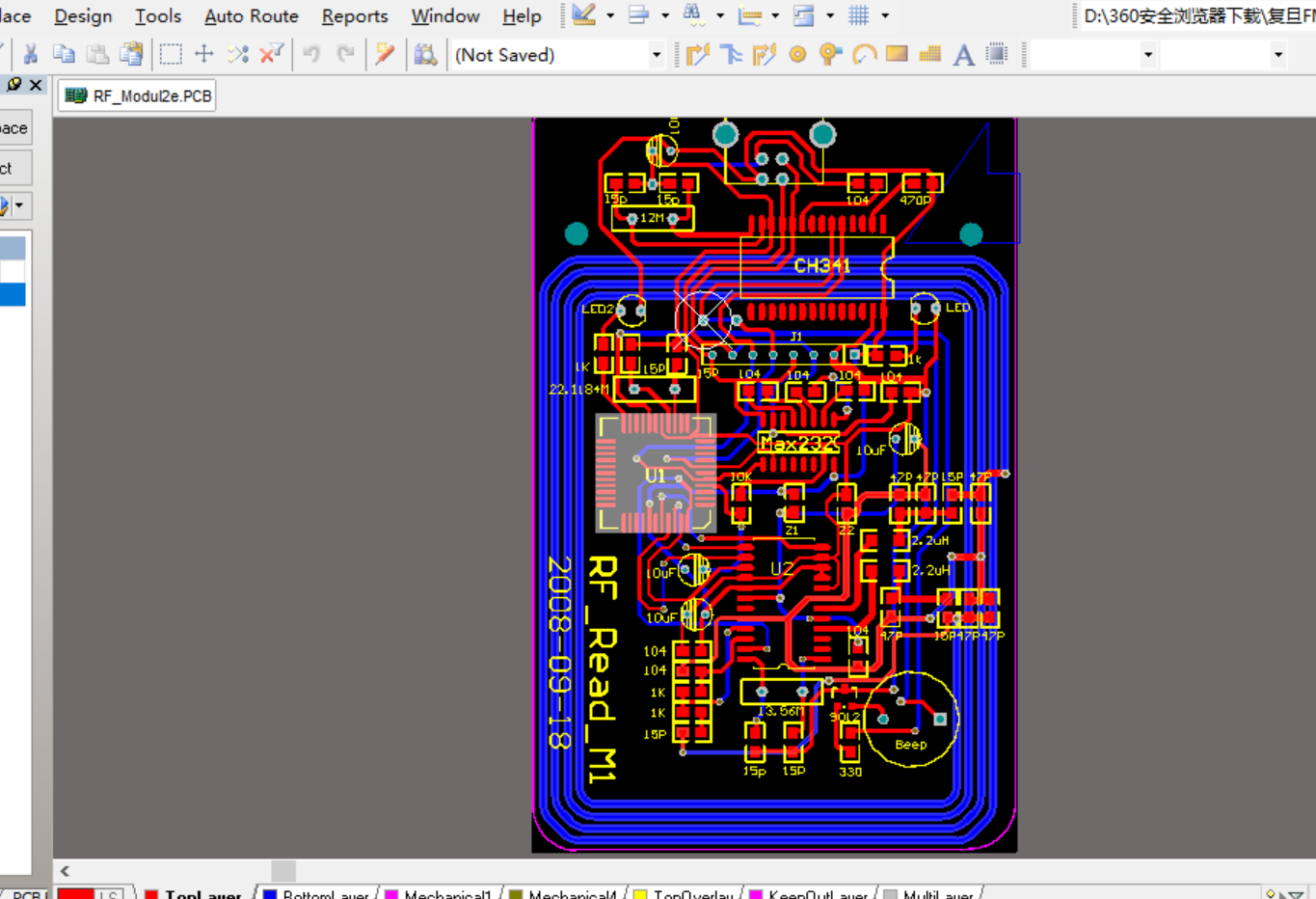The width and height of the screenshot is (1316, 899).
Task: Click the Cut scissors icon
Action: (30, 55)
